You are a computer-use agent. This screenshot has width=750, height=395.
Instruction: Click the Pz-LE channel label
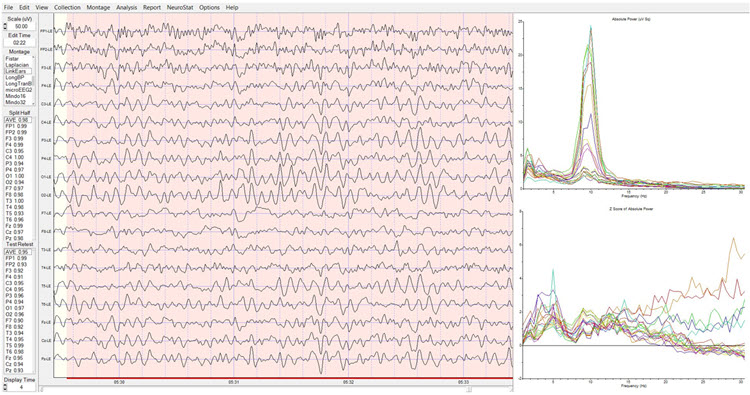click(x=46, y=359)
